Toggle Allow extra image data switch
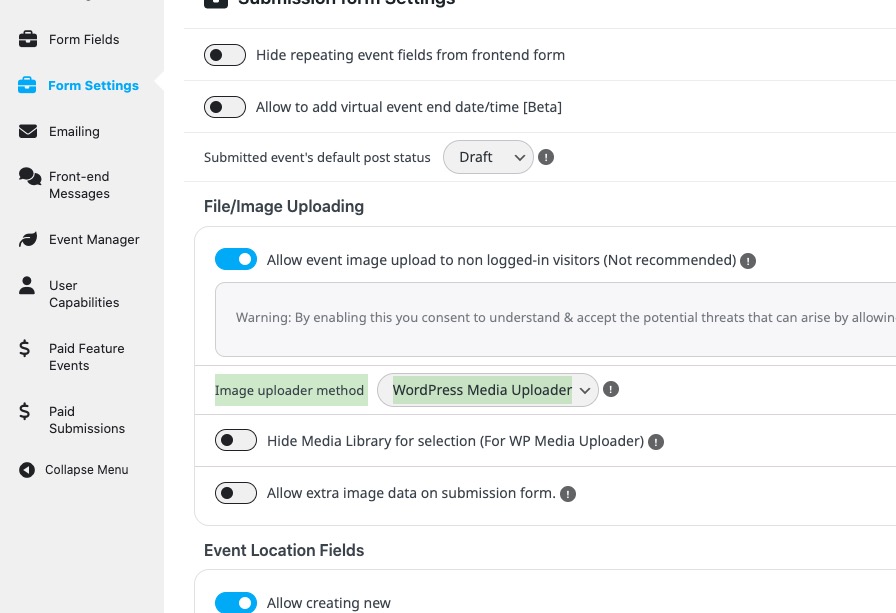This screenshot has height=613, width=896. tap(236, 493)
